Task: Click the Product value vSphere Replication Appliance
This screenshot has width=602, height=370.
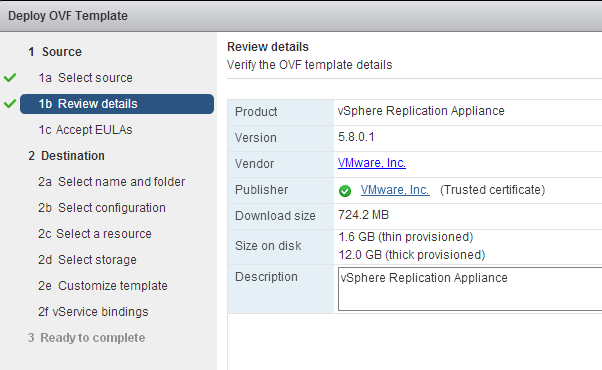Action: (421, 111)
